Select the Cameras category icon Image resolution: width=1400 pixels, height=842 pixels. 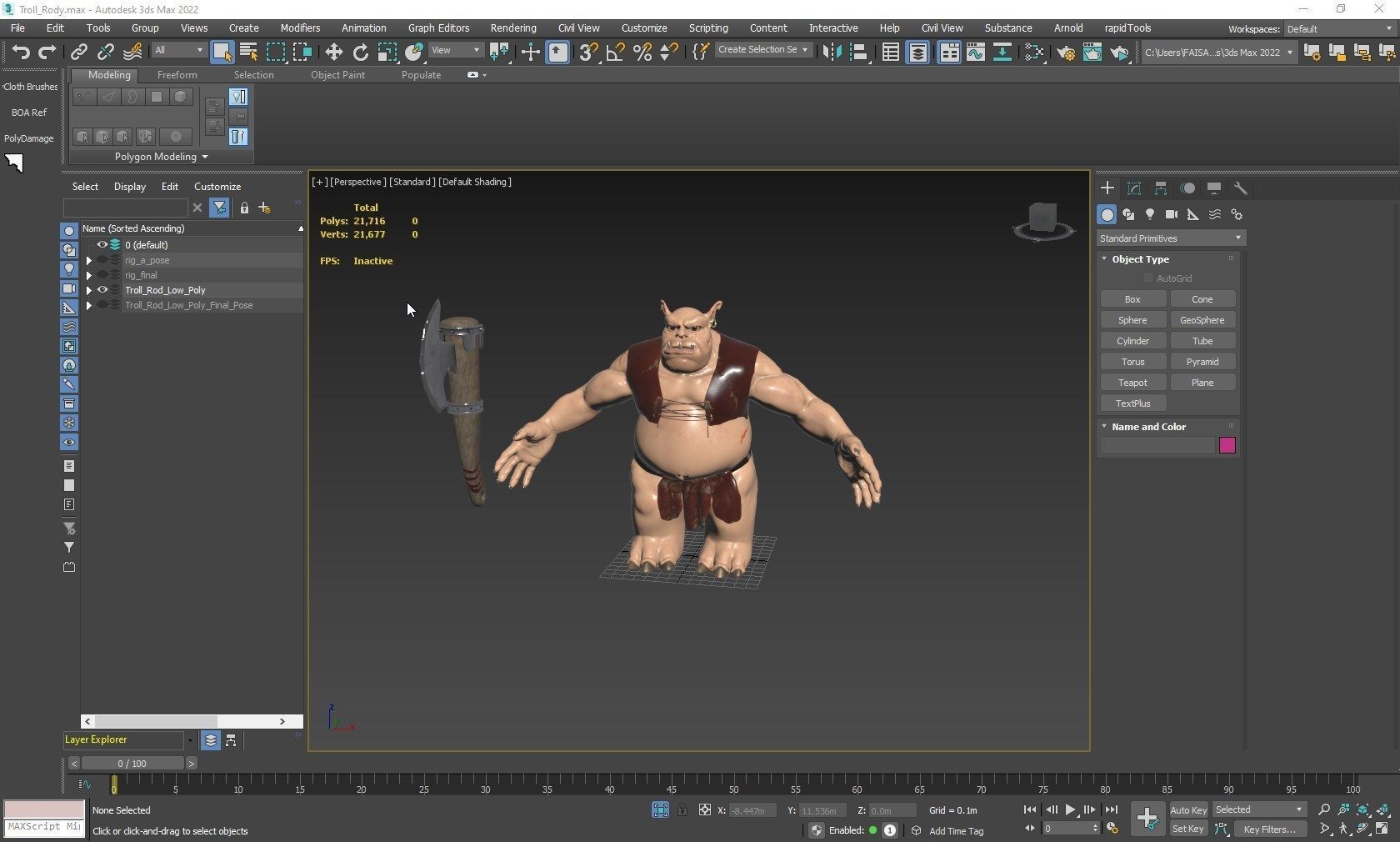(1172, 214)
